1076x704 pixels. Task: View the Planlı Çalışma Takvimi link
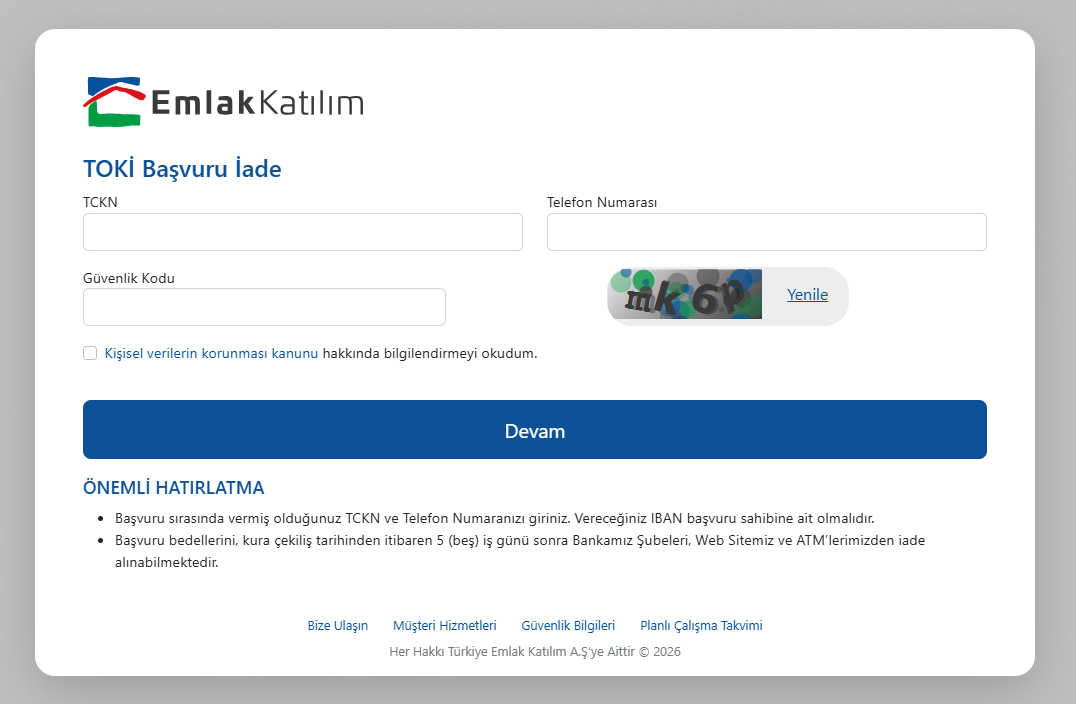coord(701,626)
